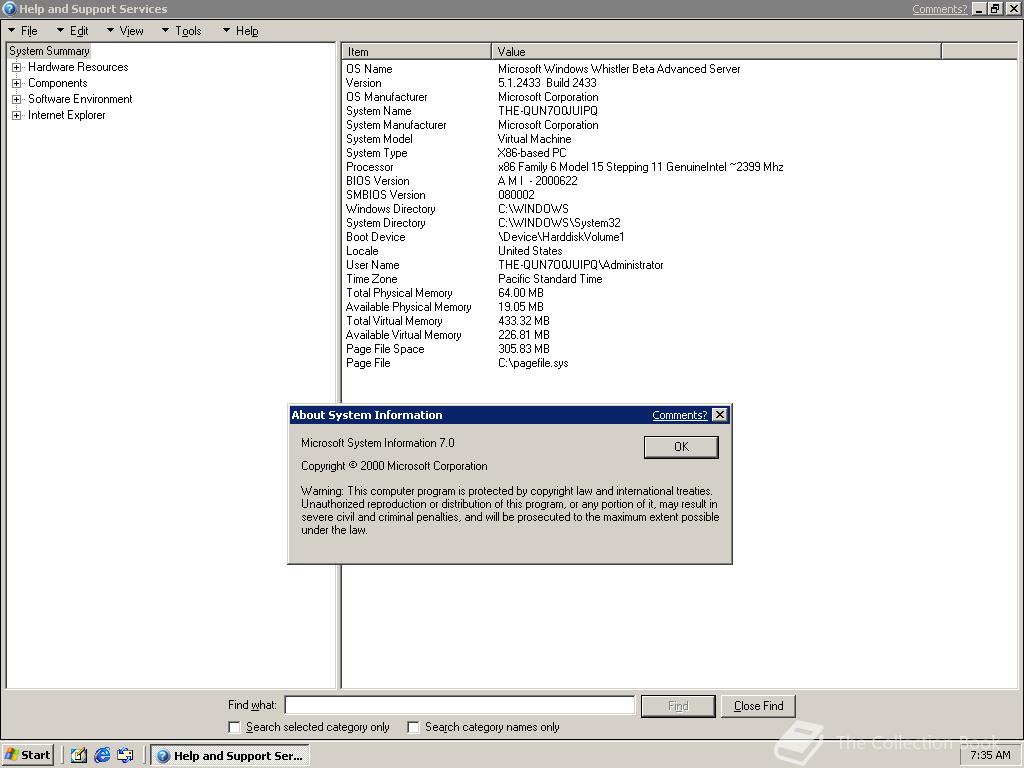Click Comments? link in main title bar
This screenshot has height=768, width=1024.
(939, 8)
